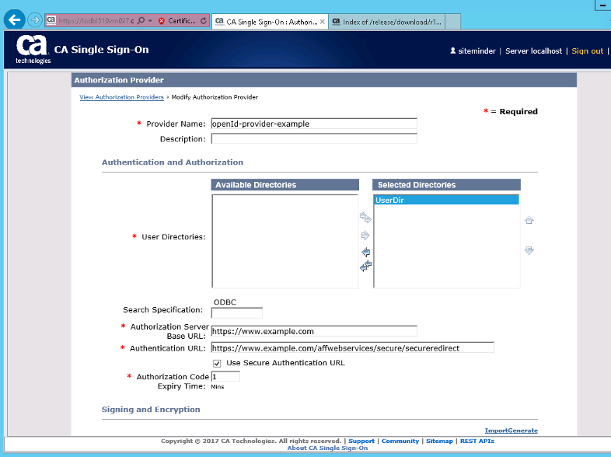
Task: Toggle Use Secure Authentication URL checkbox
Action: click(x=217, y=363)
